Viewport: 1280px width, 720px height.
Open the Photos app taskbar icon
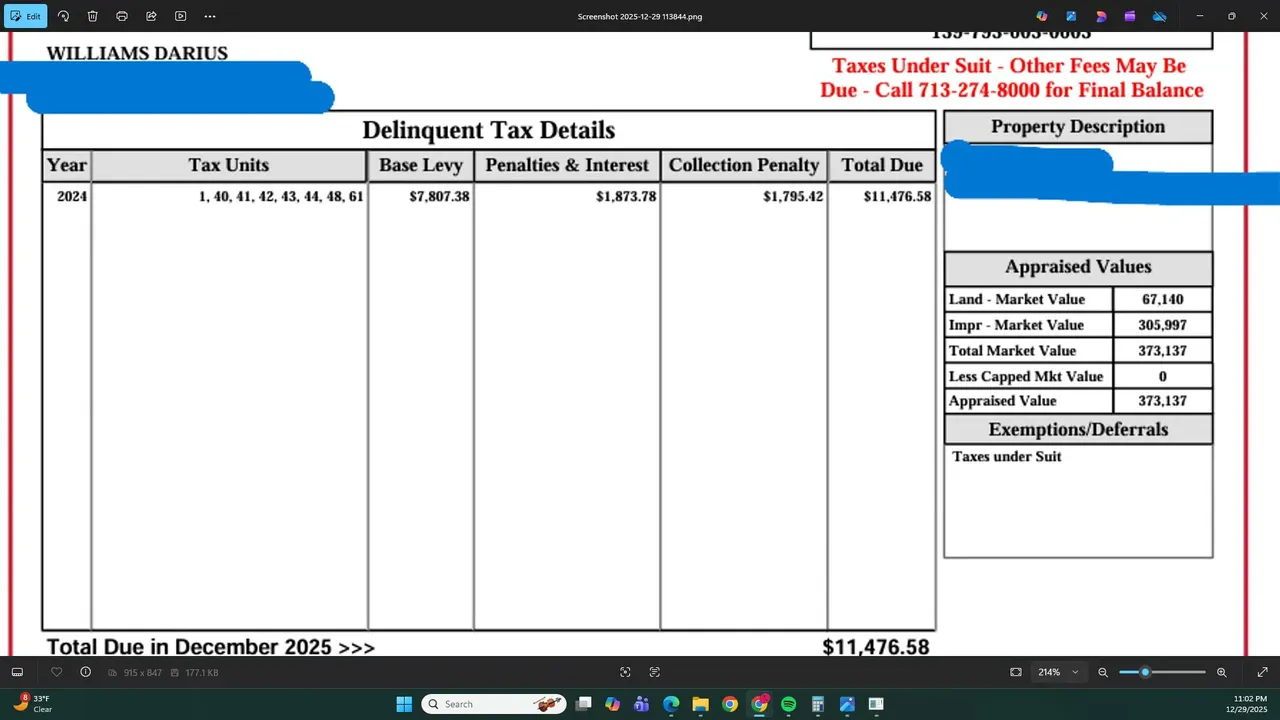tap(847, 704)
